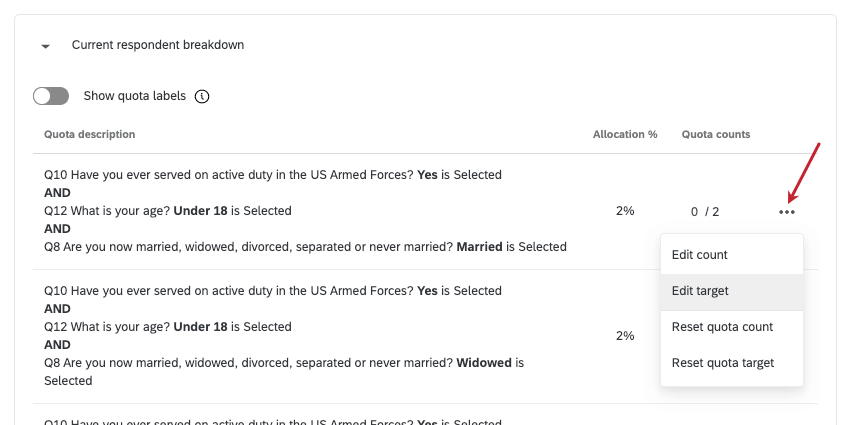Click the Quota description column header
850x425 pixels.
pyautogui.click(x=89, y=134)
